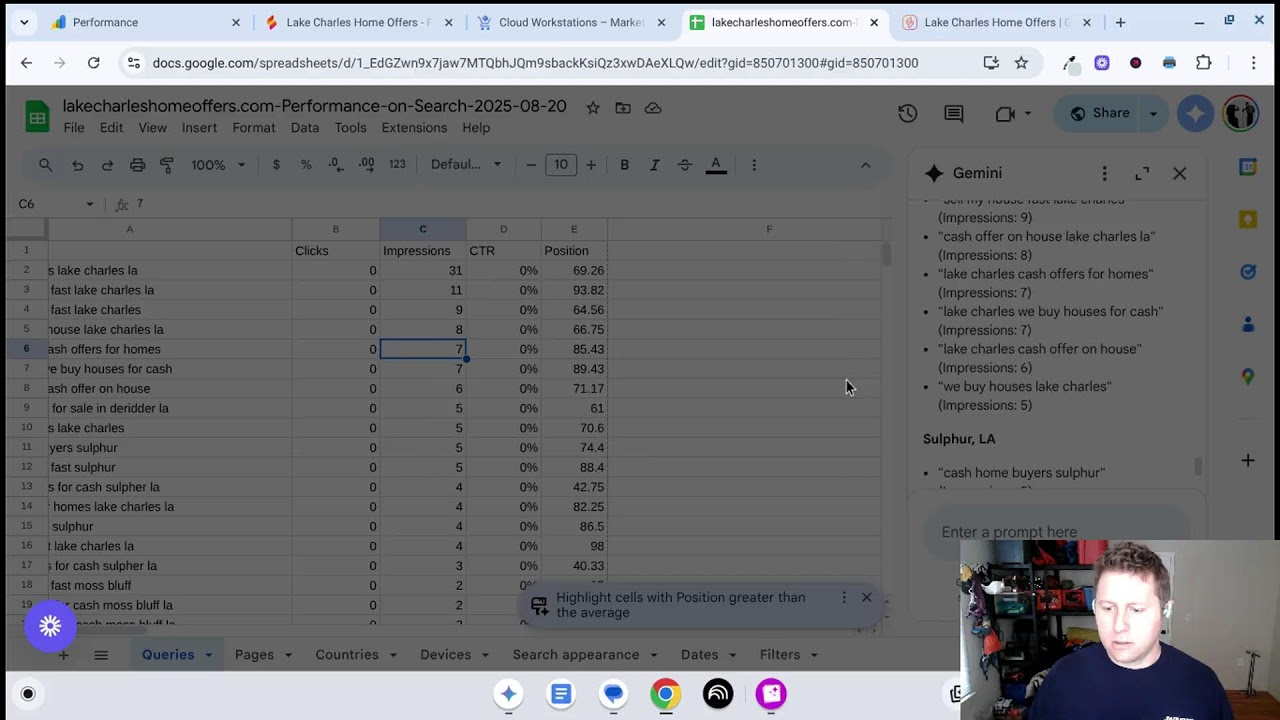
Task: Increase decimal places
Action: (x=366, y=165)
